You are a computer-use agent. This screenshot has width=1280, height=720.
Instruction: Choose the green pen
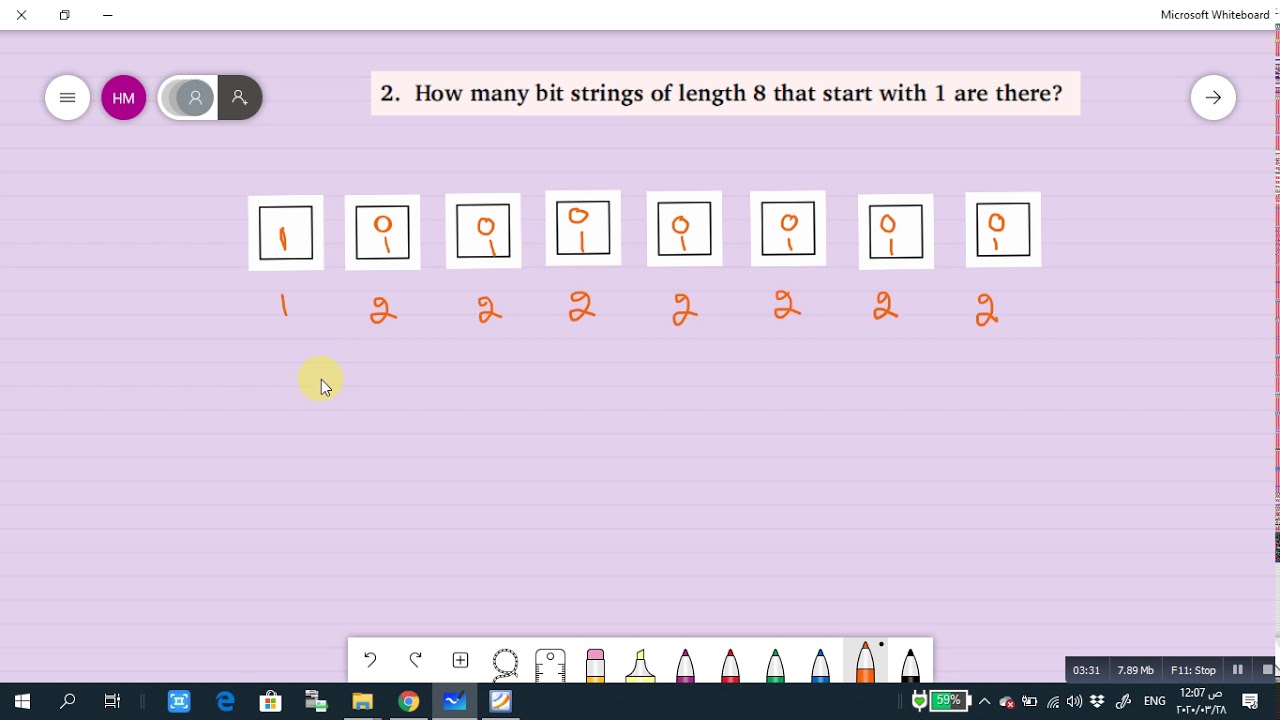click(775, 664)
